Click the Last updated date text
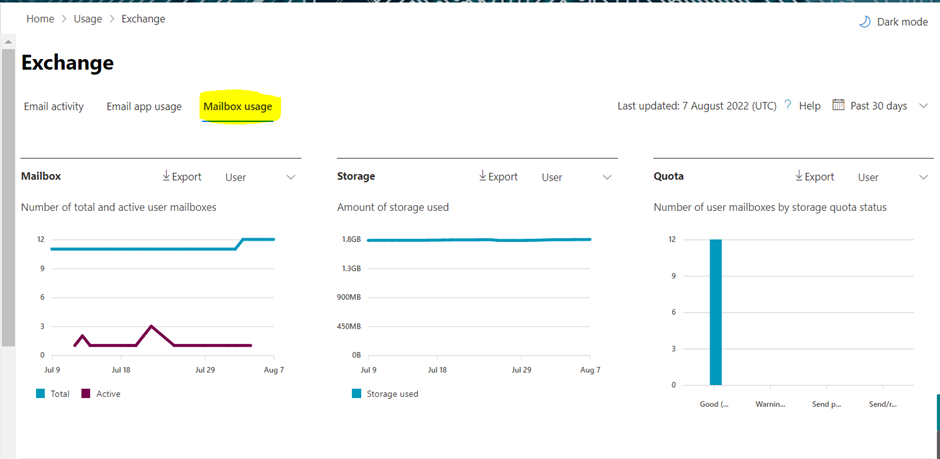Viewport: 940px width, 459px height. coord(697,105)
